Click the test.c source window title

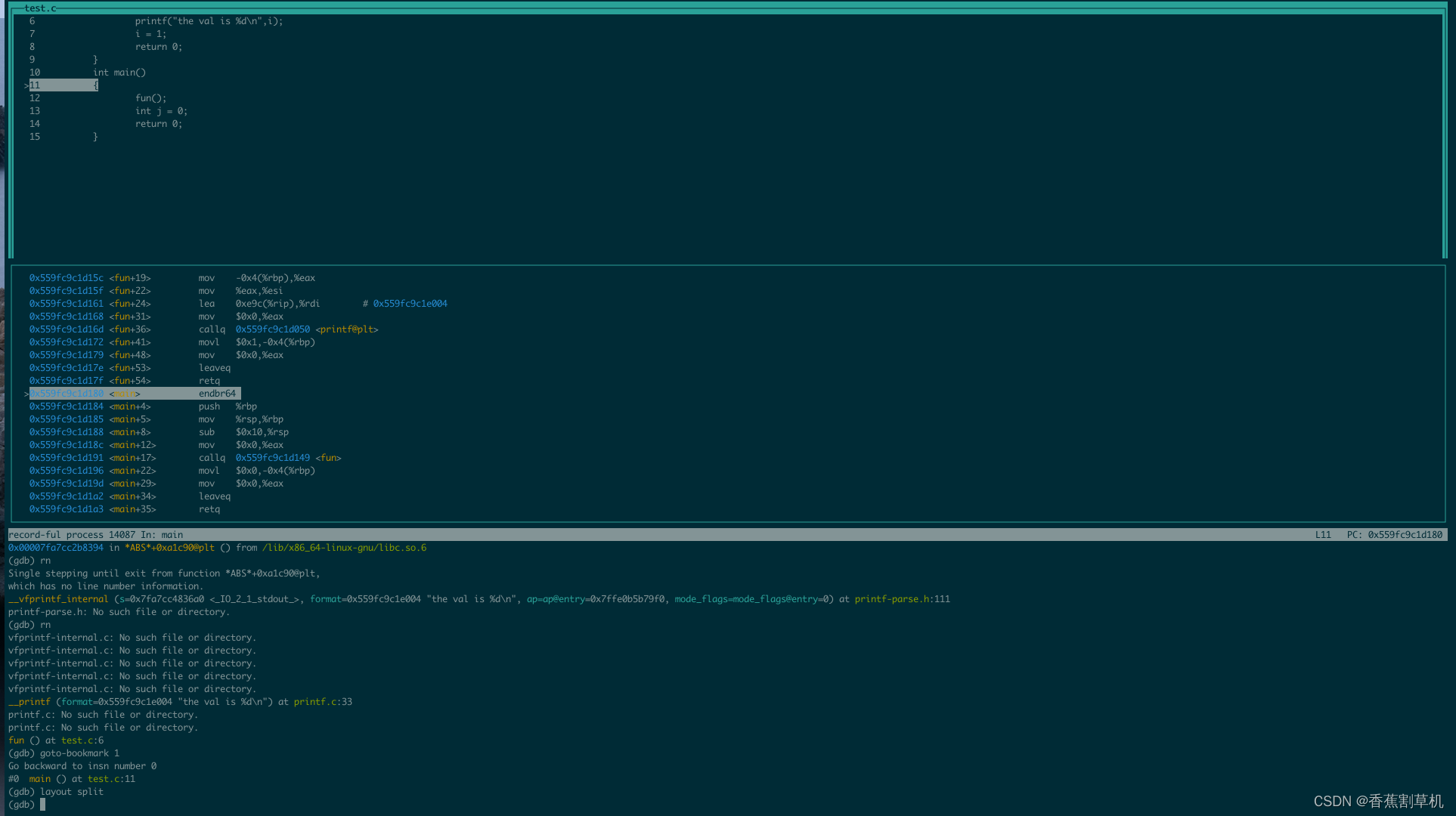(x=40, y=8)
